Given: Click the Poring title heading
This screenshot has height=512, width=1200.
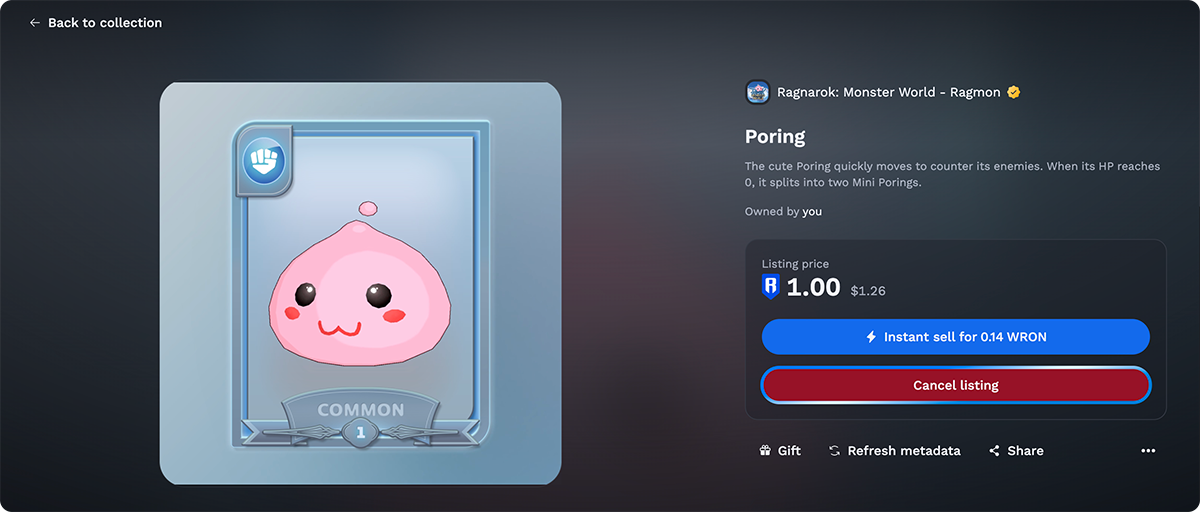Looking at the screenshot, I should (x=775, y=137).
